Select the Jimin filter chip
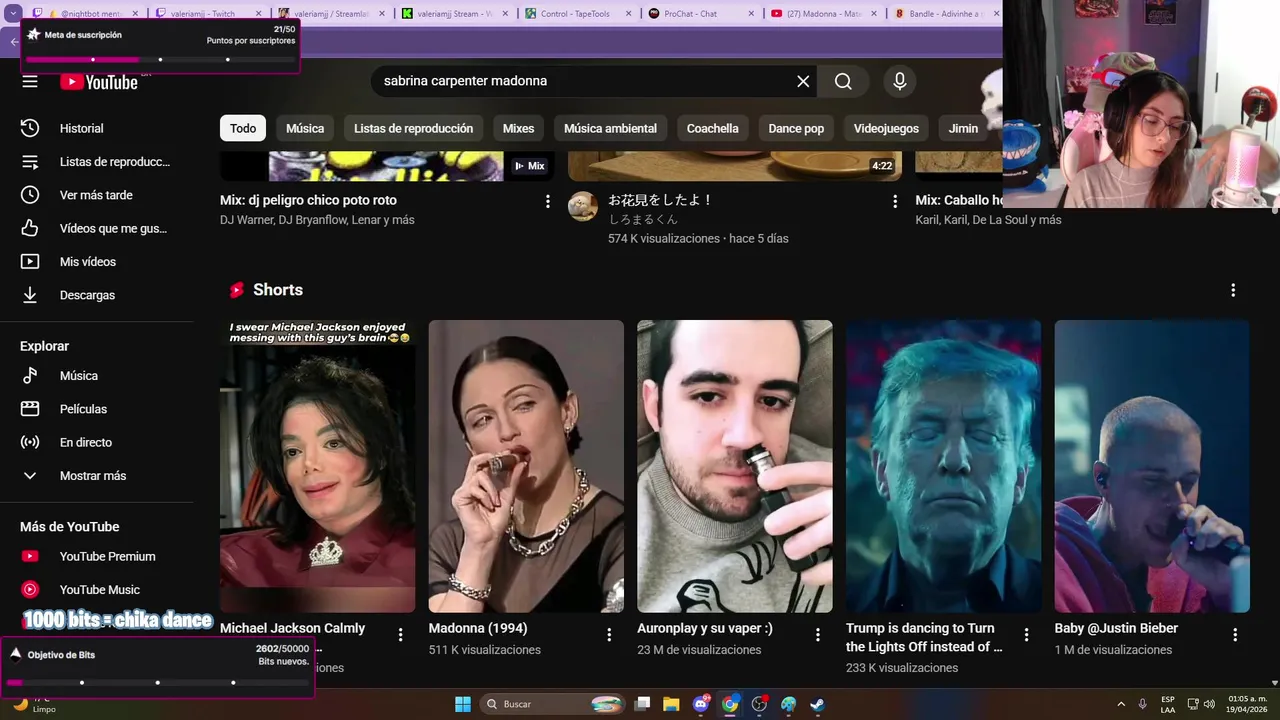Viewport: 1280px width, 720px height. pos(963,128)
